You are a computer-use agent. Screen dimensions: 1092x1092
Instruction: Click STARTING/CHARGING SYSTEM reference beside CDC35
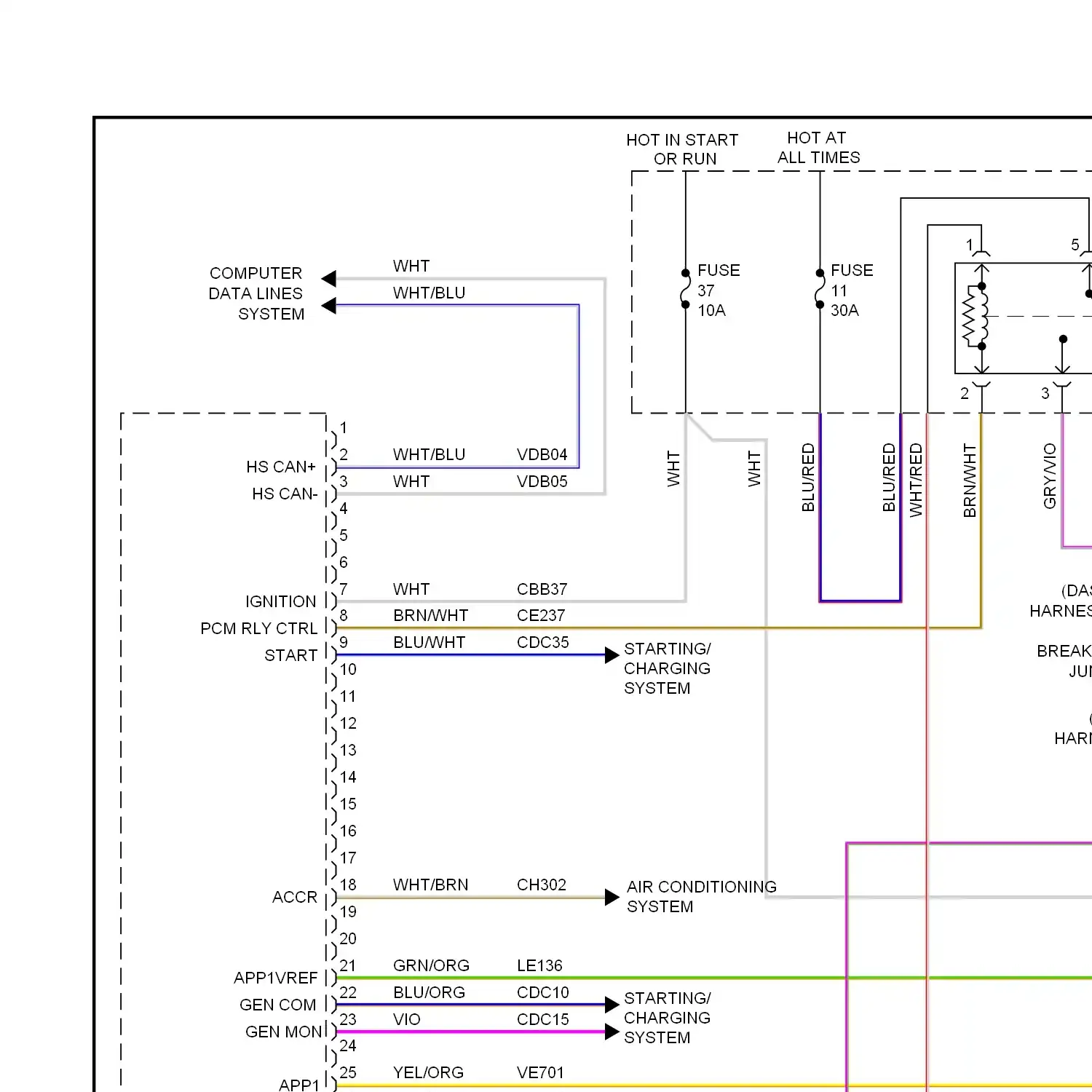pyautogui.click(x=667, y=668)
